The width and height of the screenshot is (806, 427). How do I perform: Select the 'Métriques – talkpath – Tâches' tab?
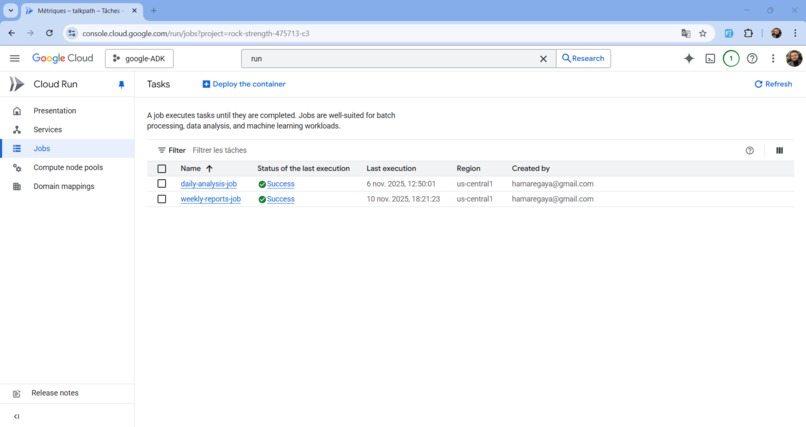pos(81,11)
